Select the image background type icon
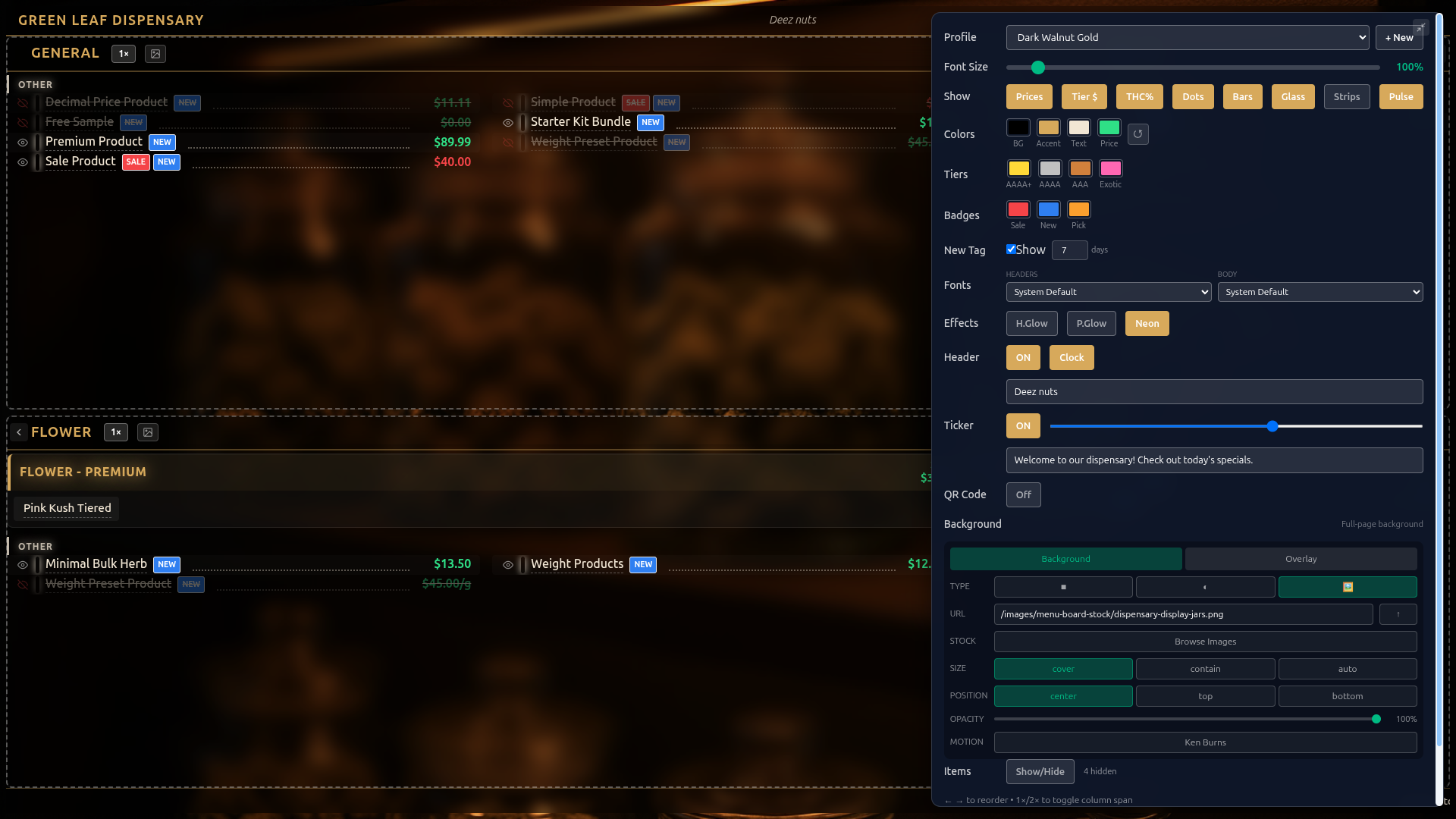Image resolution: width=1456 pixels, height=819 pixels. tap(1347, 586)
